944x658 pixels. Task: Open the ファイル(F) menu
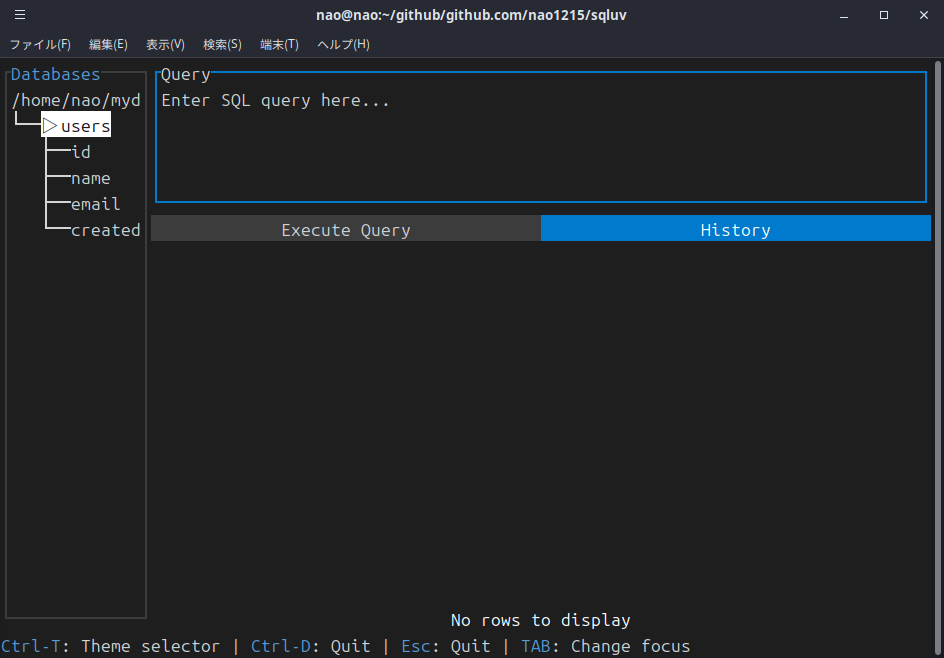point(40,44)
